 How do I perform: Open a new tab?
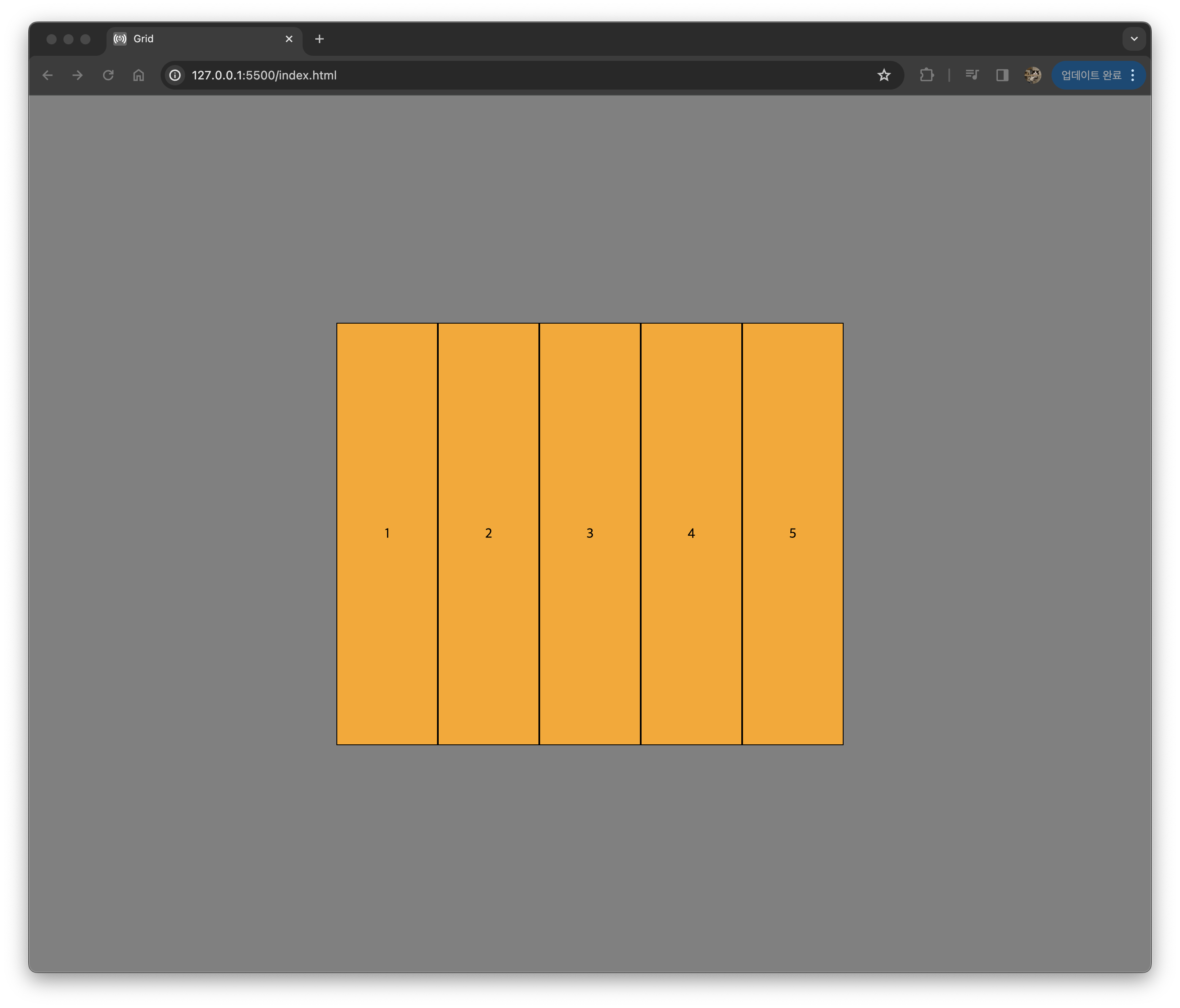320,39
